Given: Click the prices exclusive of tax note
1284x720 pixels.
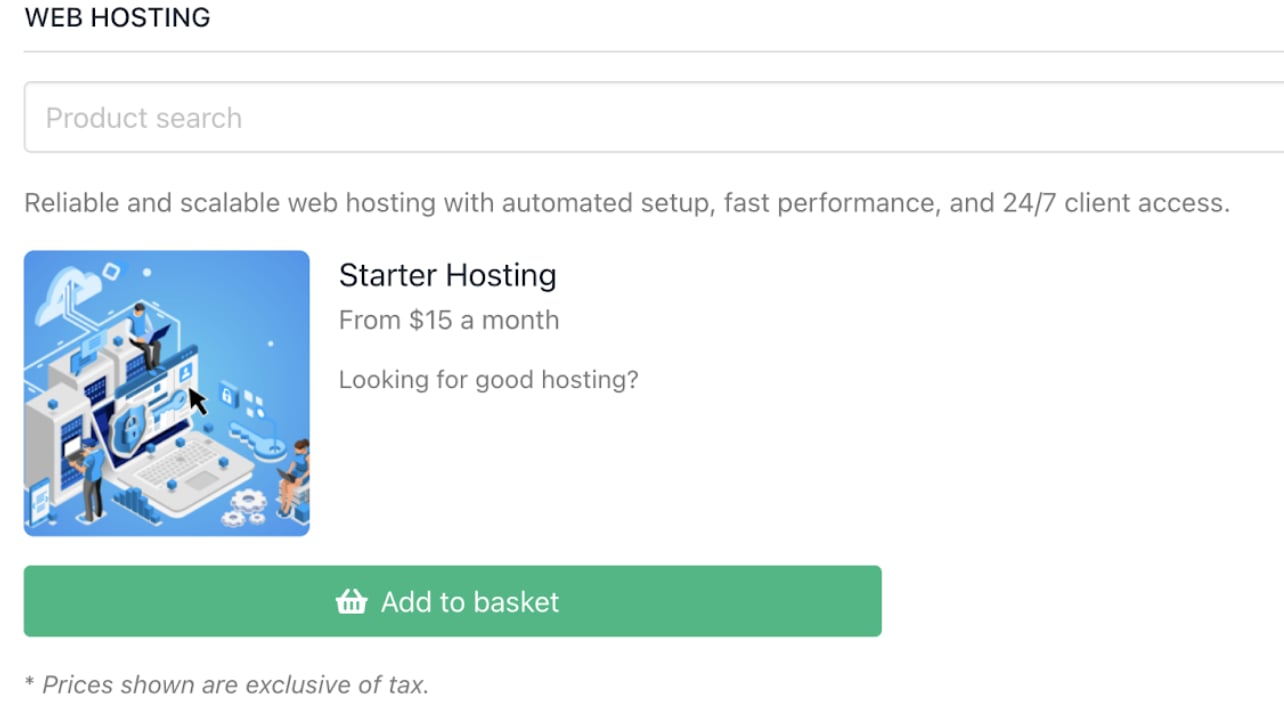Looking at the screenshot, I should coord(226,685).
